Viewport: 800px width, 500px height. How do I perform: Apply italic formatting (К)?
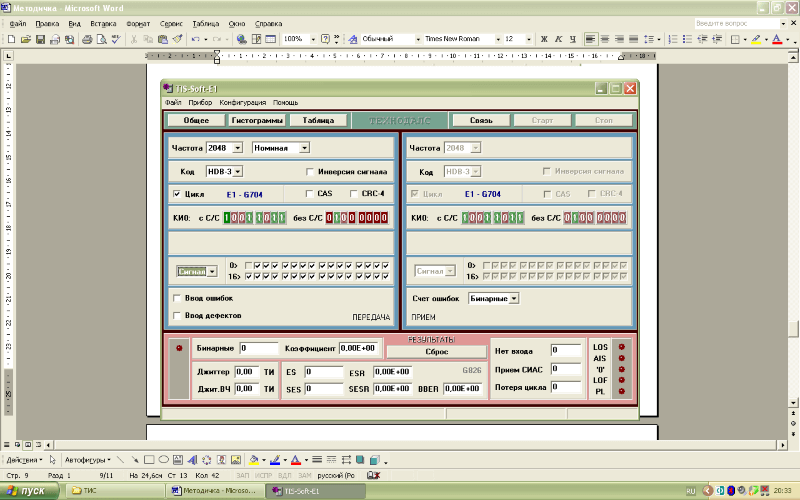tap(558, 39)
